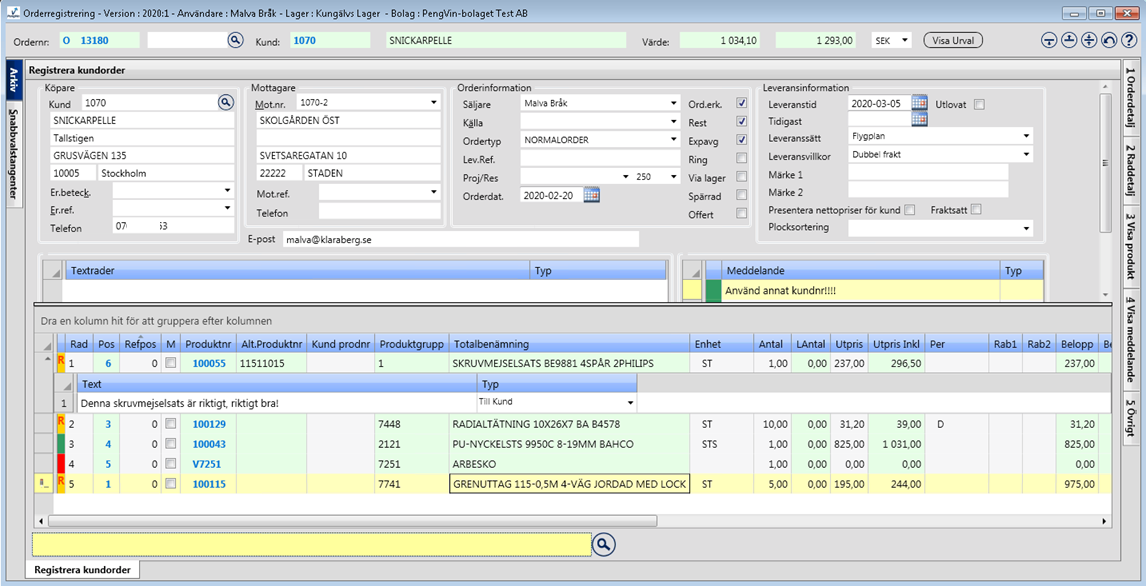Open product link 100129 in order rows
The image size is (1146, 586).
click(x=209, y=424)
